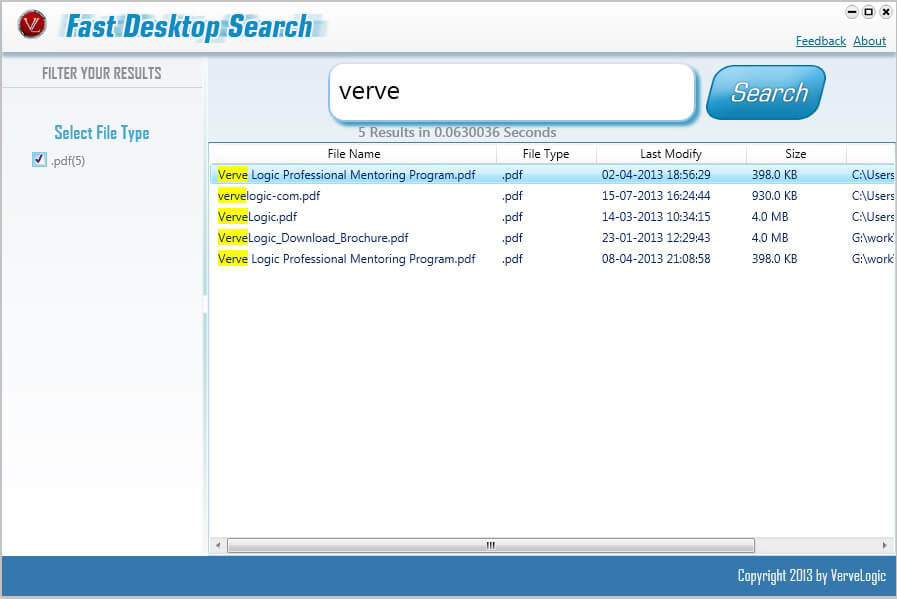Image resolution: width=897 pixels, height=599 pixels.
Task: Click the horizontal scrollbar thumb
Action: [x=490, y=546]
